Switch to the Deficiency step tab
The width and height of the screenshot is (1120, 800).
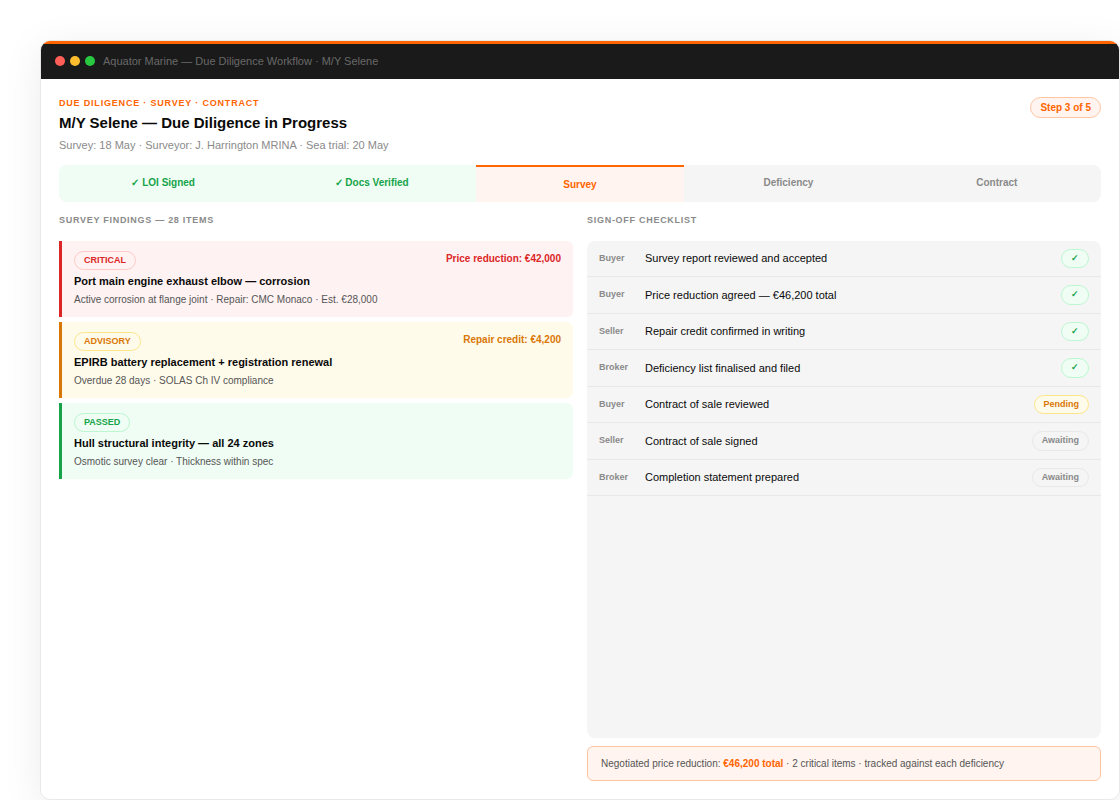[x=788, y=183]
